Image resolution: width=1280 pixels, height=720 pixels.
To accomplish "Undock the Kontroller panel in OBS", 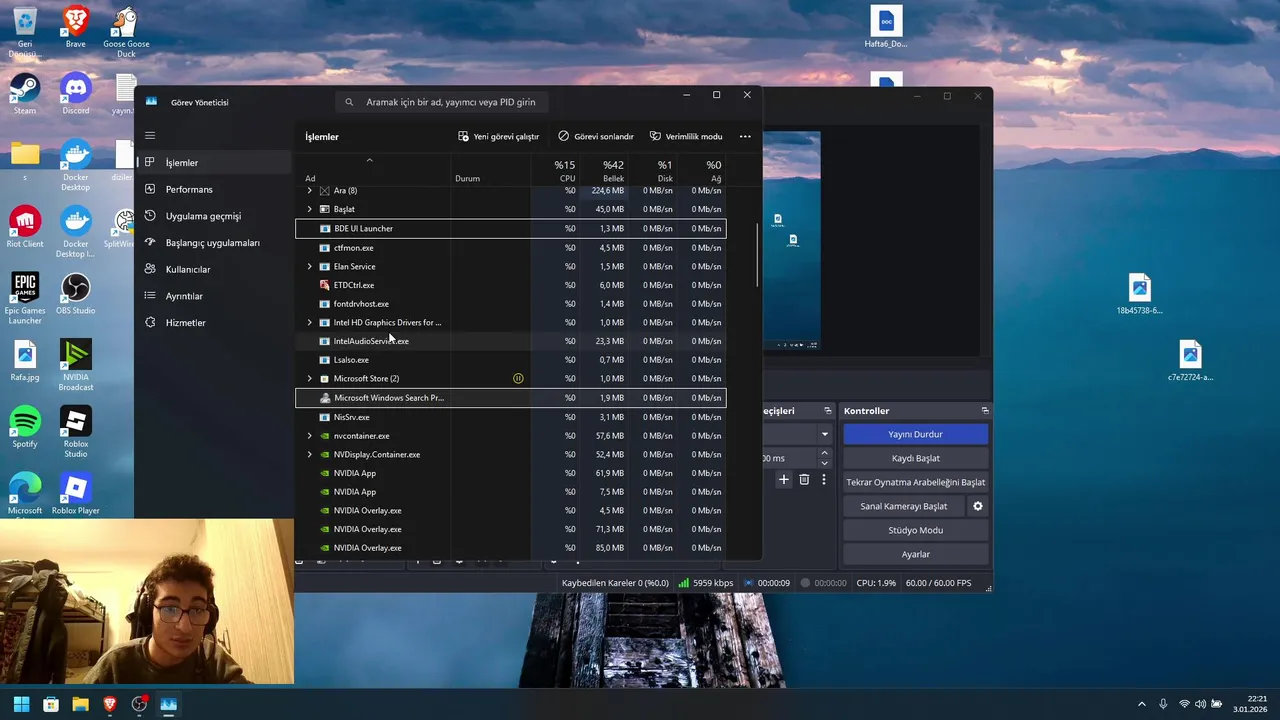I will coord(985,411).
